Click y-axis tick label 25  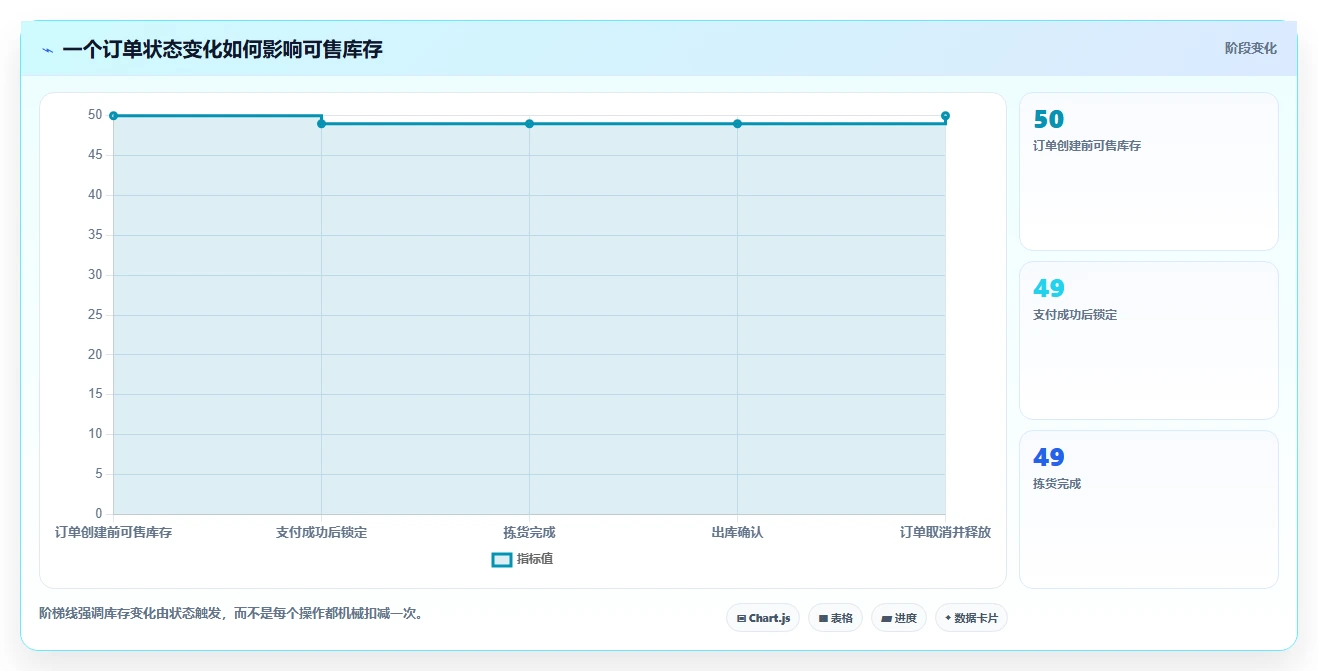[x=95, y=315]
